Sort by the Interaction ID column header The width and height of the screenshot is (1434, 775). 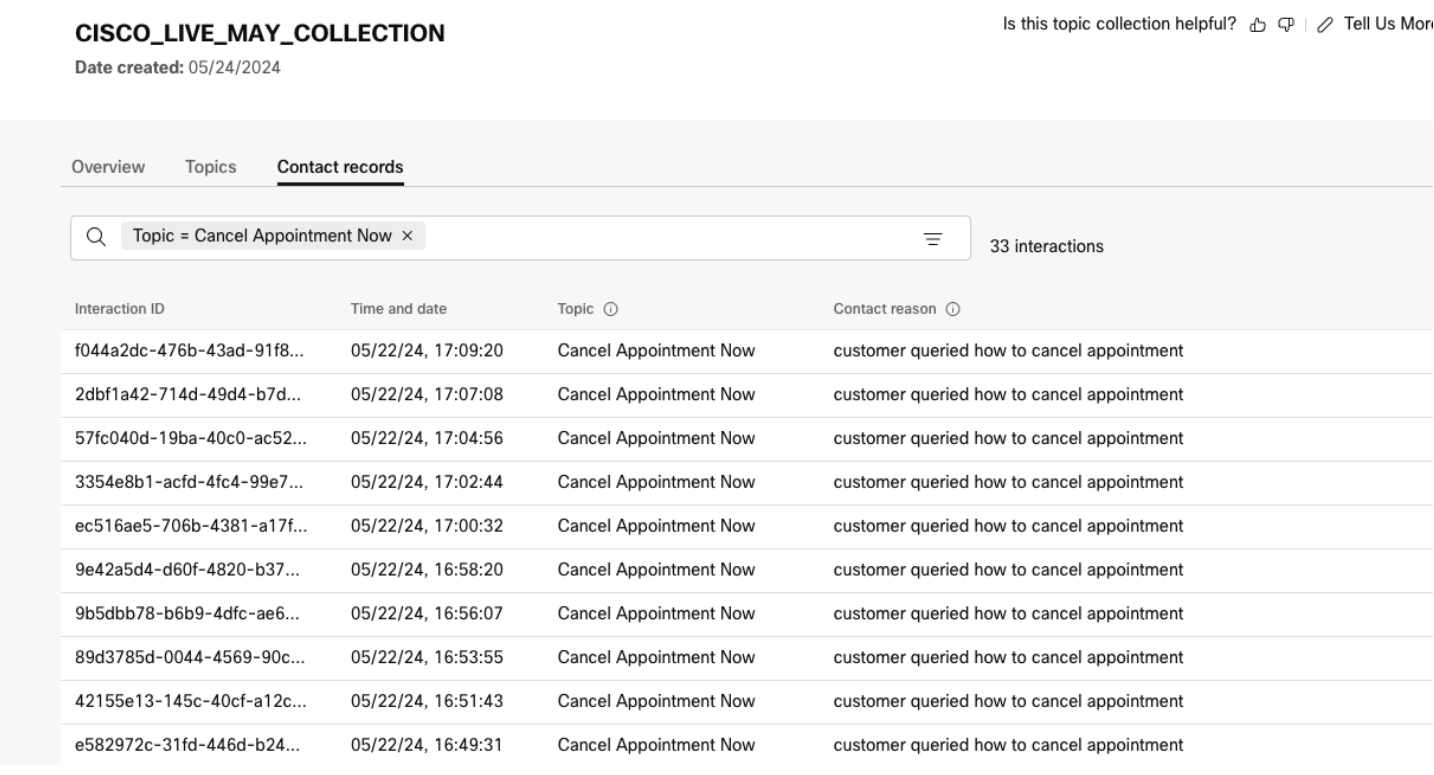point(120,309)
